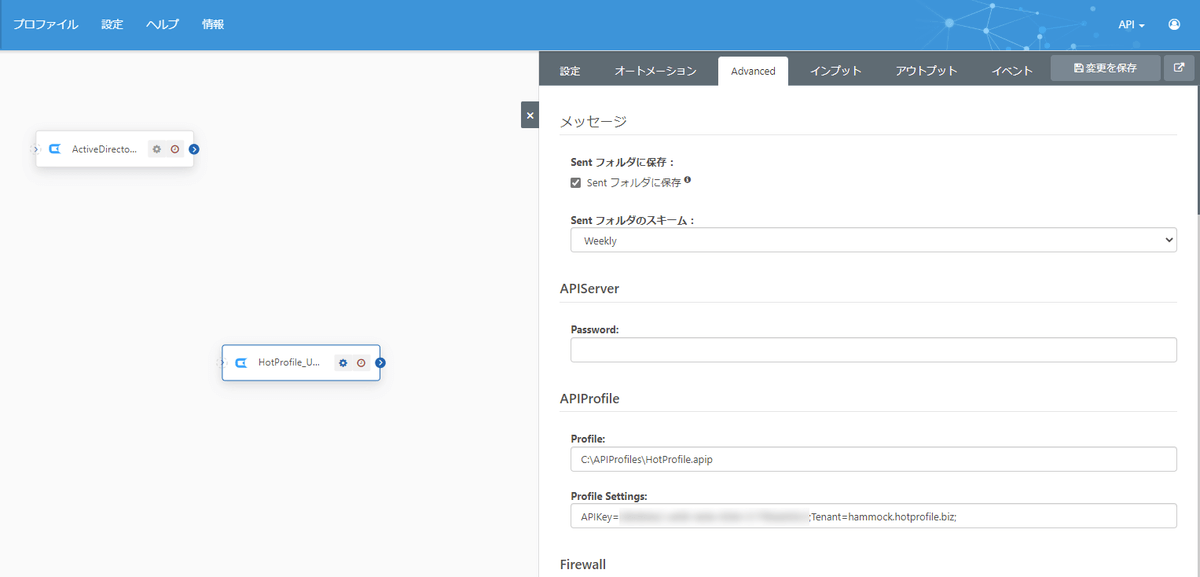Click the APIServer section heading
The image size is (1200, 577).
point(589,289)
